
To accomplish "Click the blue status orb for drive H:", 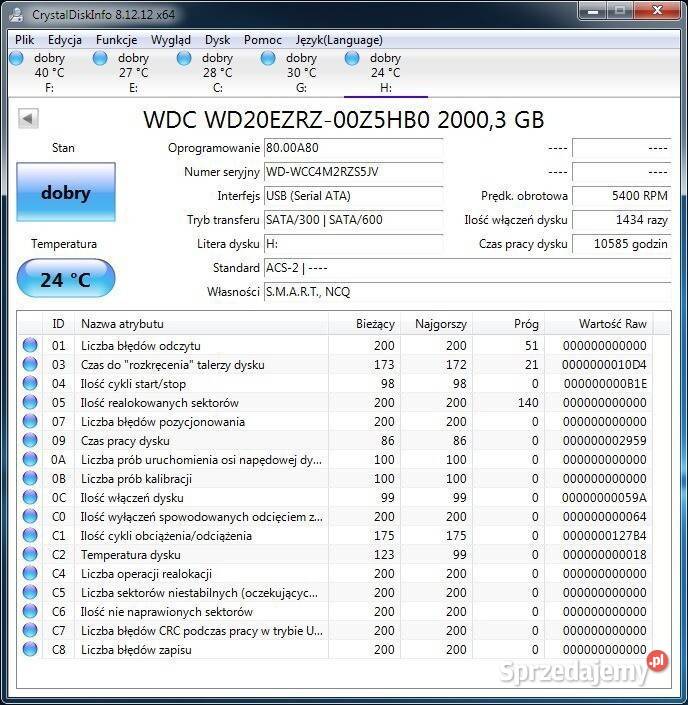I will click(352, 58).
